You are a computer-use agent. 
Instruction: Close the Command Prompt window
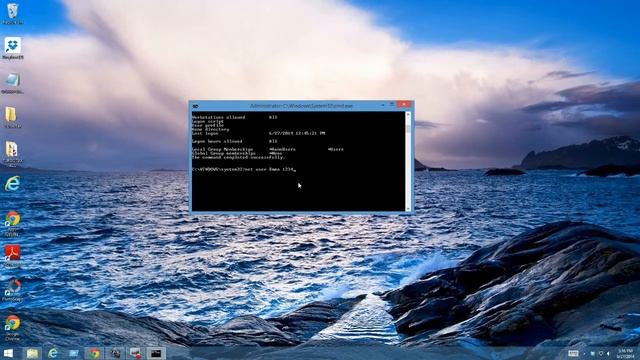pos(404,104)
